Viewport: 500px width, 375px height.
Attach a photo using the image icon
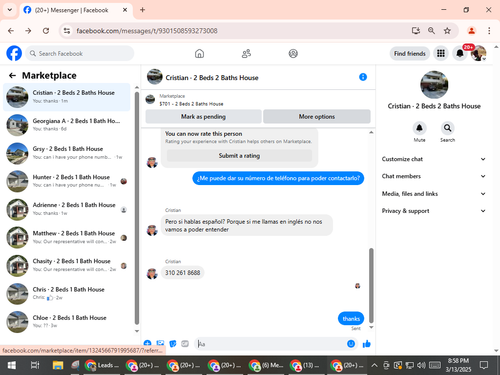click(x=160, y=343)
